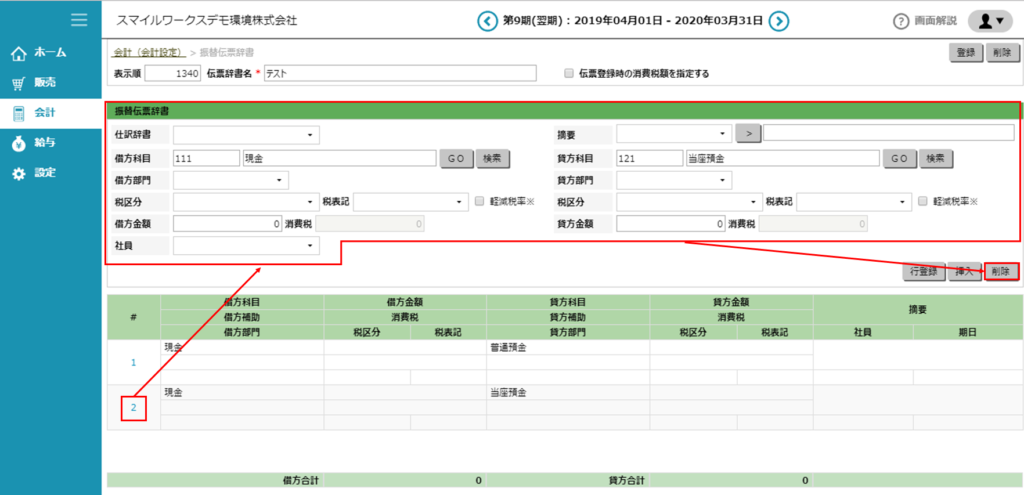Click the accounting calculator icon
Image resolution: width=1024 pixels, height=495 pixels.
(x=20, y=113)
